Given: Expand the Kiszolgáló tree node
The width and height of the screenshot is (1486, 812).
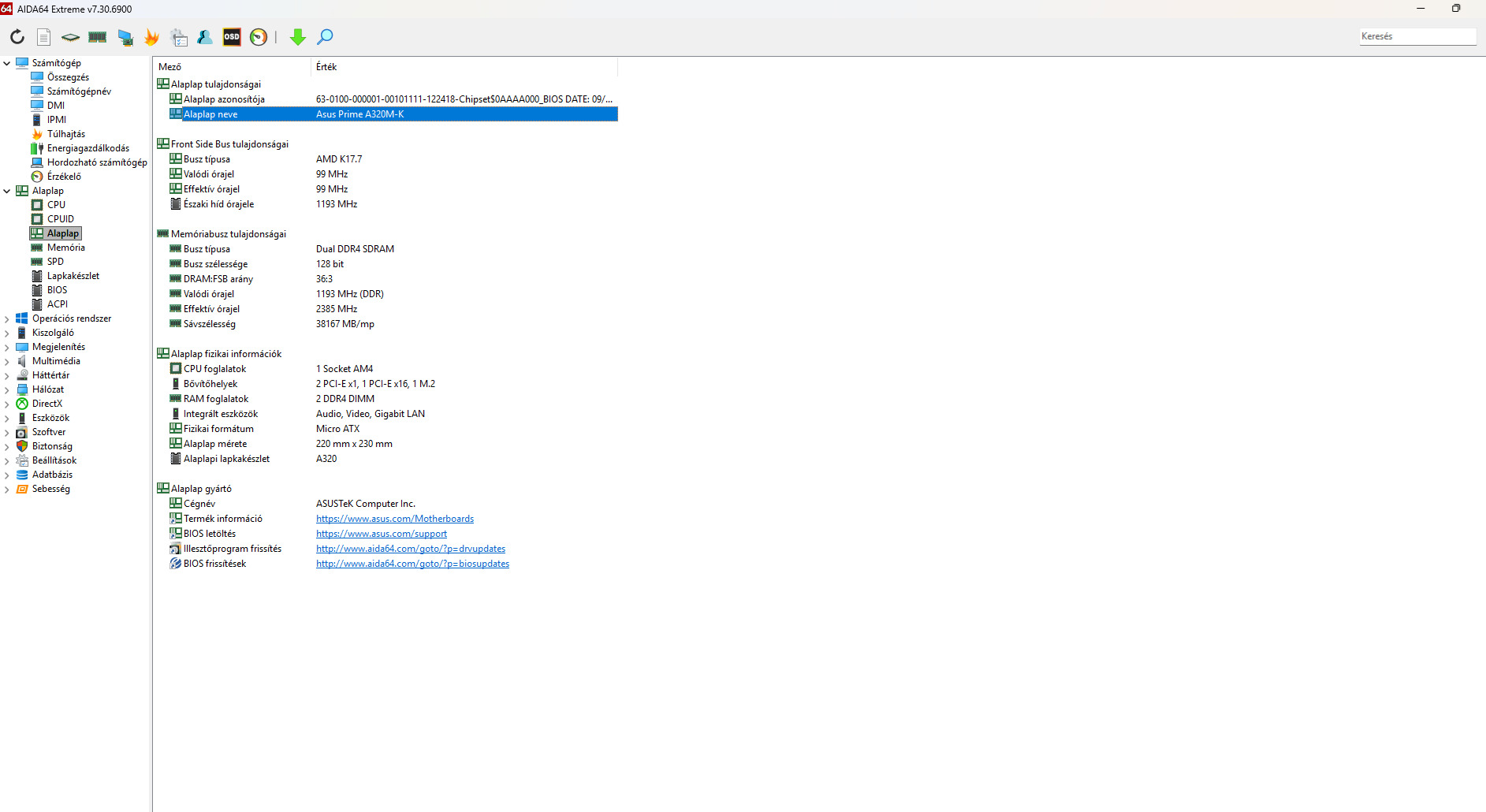Looking at the screenshot, I should [7, 333].
